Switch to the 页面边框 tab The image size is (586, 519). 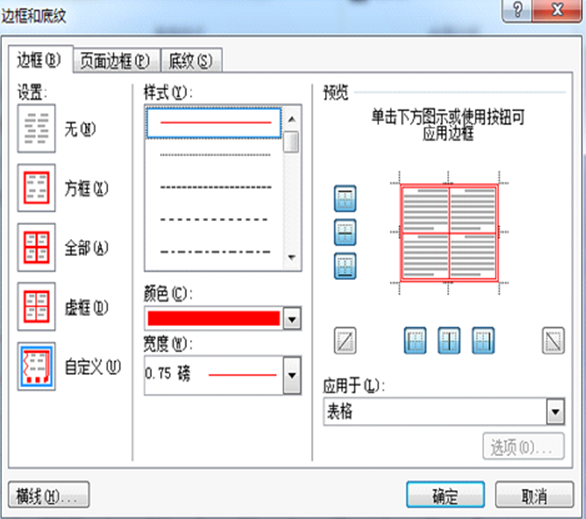tap(116, 60)
